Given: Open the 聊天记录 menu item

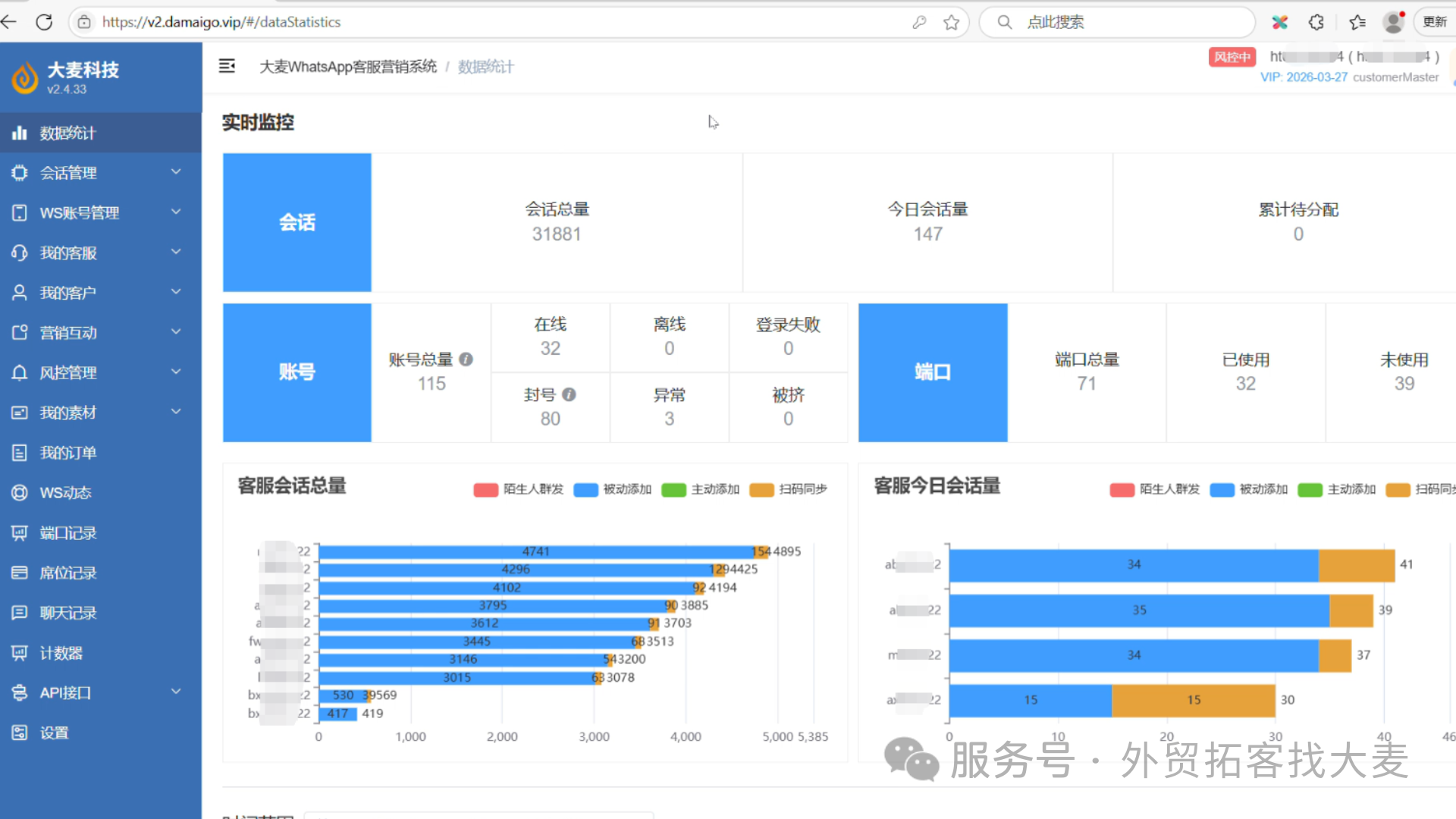Looking at the screenshot, I should pyautogui.click(x=101, y=613).
